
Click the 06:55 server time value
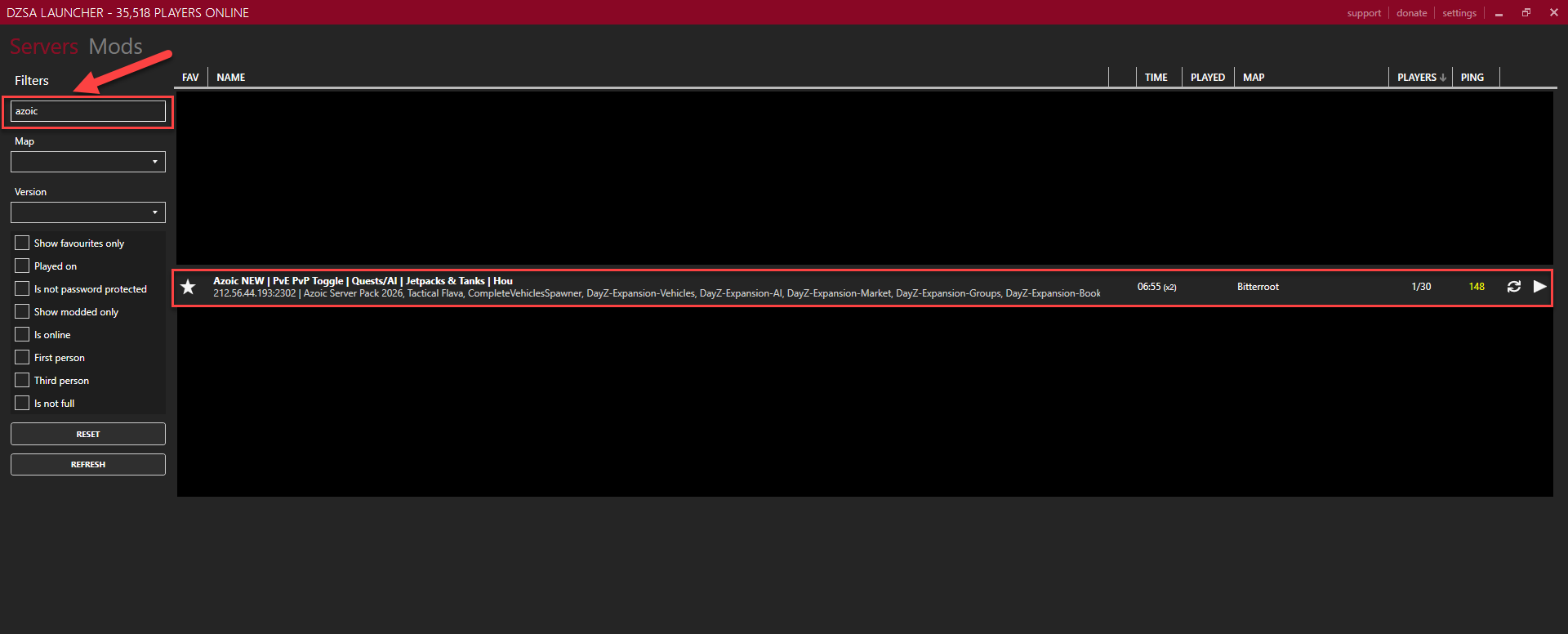1156,287
